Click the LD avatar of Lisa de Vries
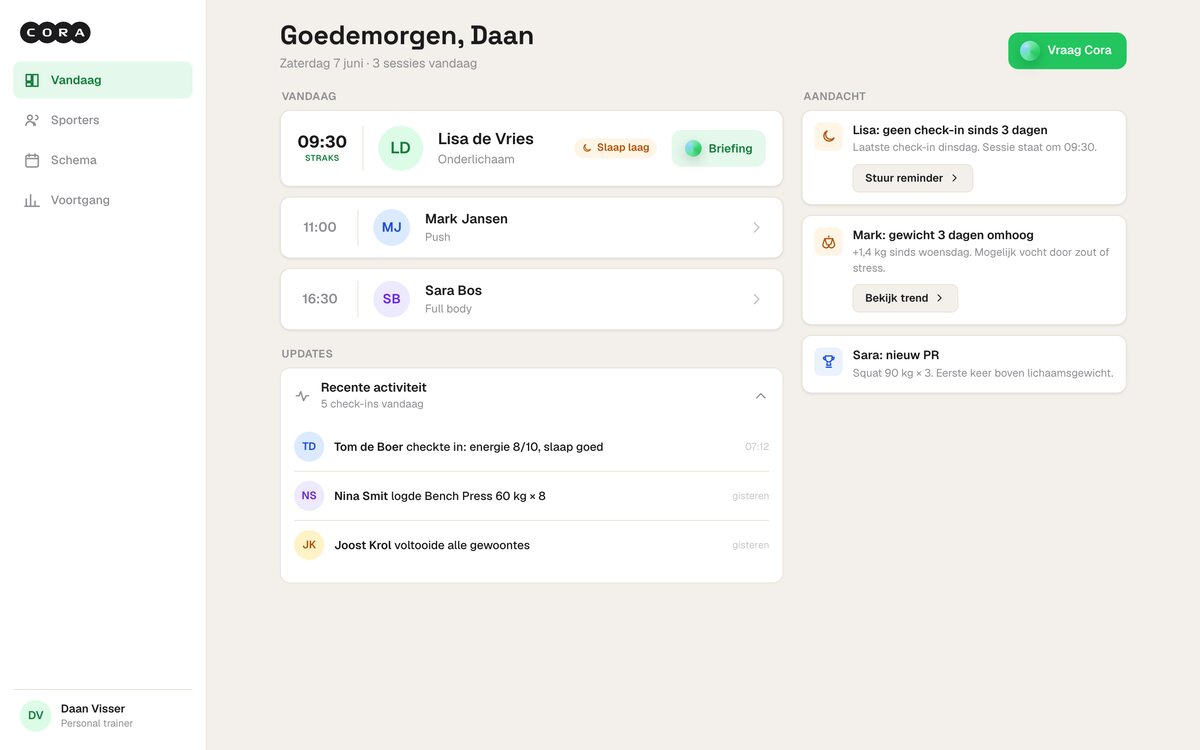This screenshot has width=1200, height=750. pos(400,148)
